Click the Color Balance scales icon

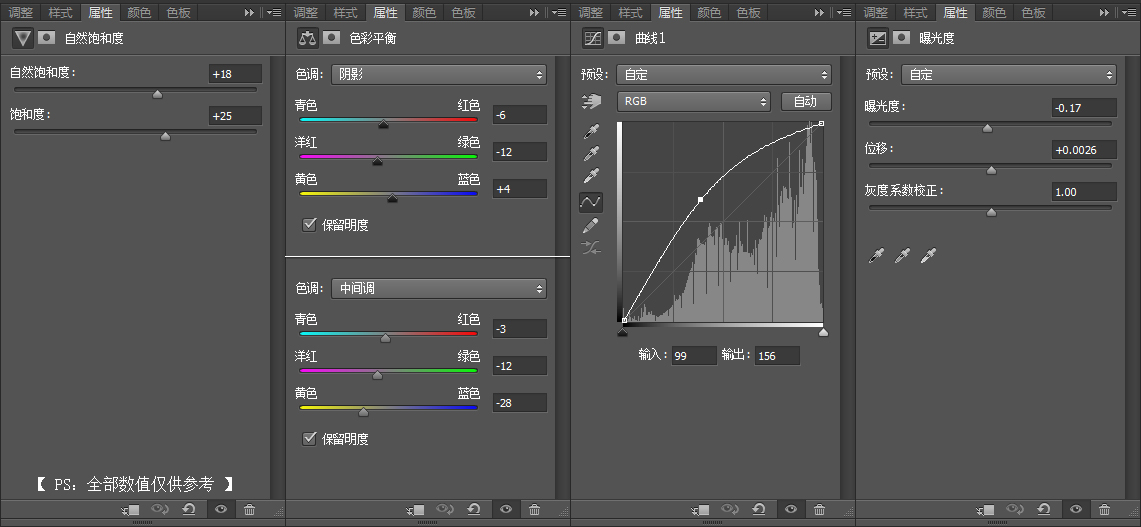coord(308,38)
